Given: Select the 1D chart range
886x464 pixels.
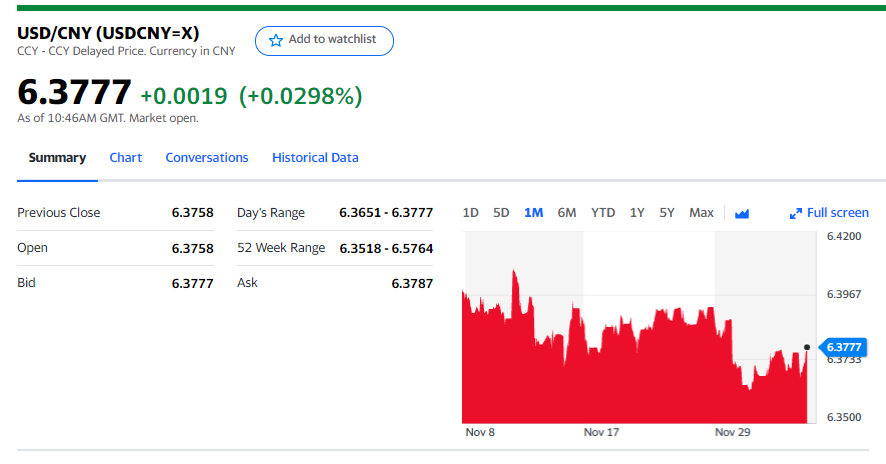Looking at the screenshot, I should [471, 213].
